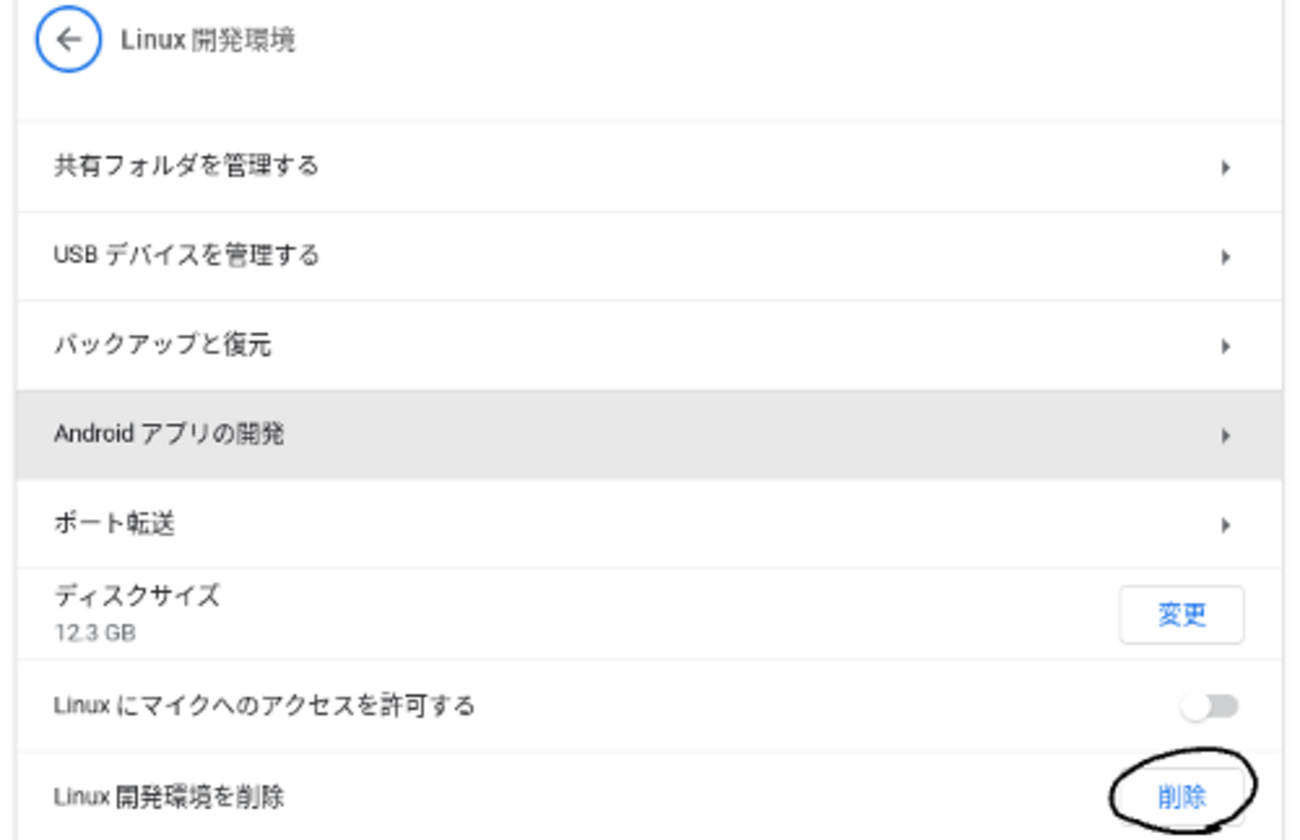The image size is (1300, 840).
Task: Open 共有フォルダを管理する menu entry
Action: point(186,165)
